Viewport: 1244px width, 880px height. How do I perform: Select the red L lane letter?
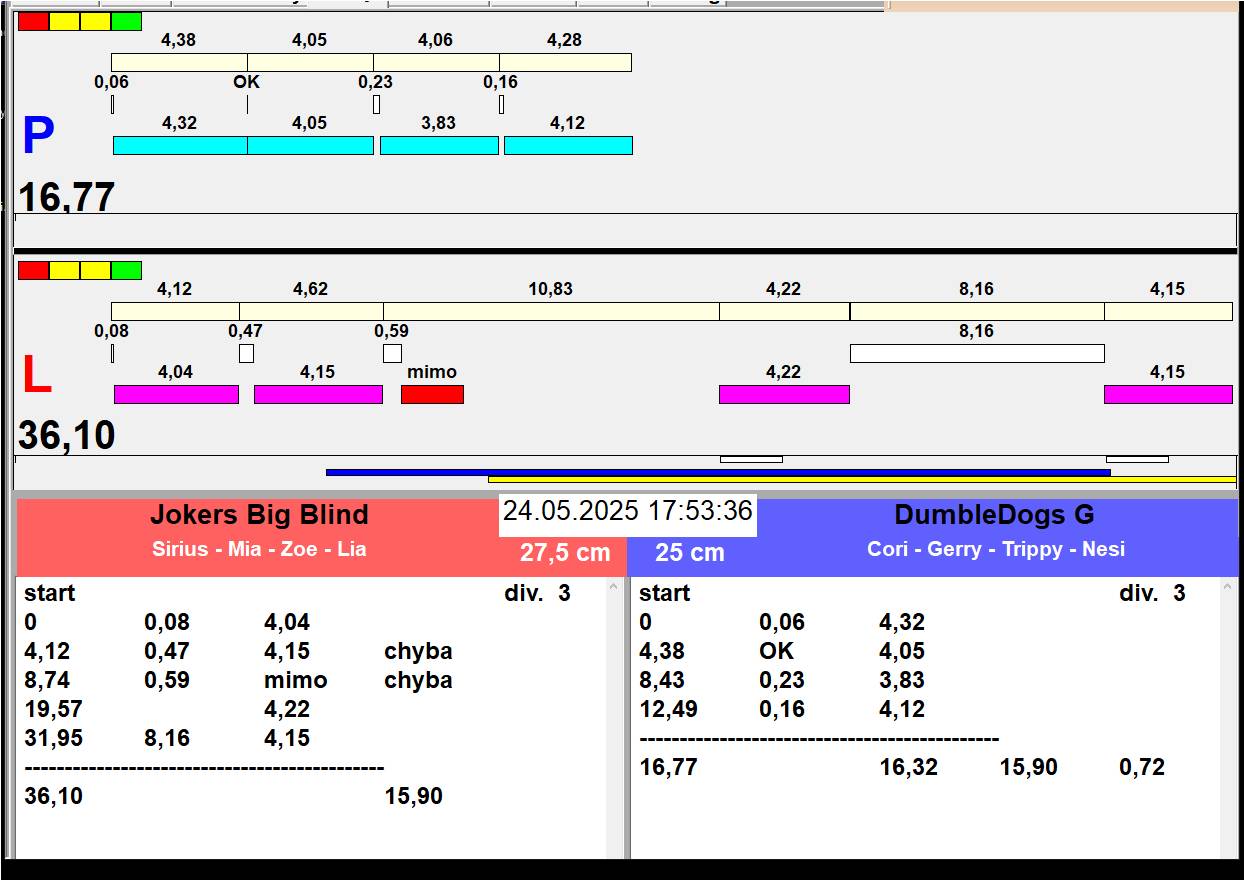(36, 376)
